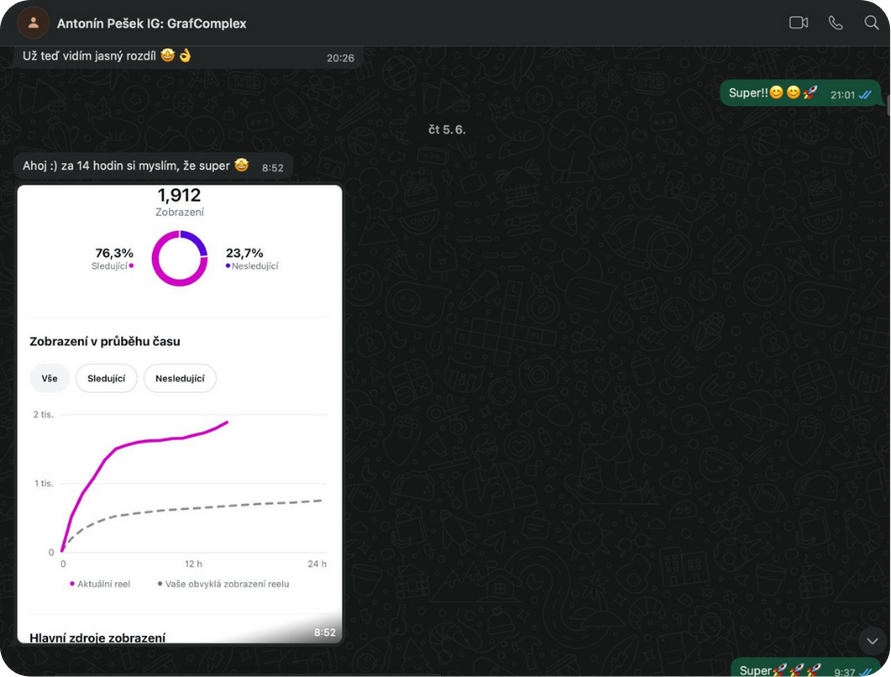This screenshot has width=891, height=677.
Task: Click the contact's profile avatar
Action: (x=33, y=23)
